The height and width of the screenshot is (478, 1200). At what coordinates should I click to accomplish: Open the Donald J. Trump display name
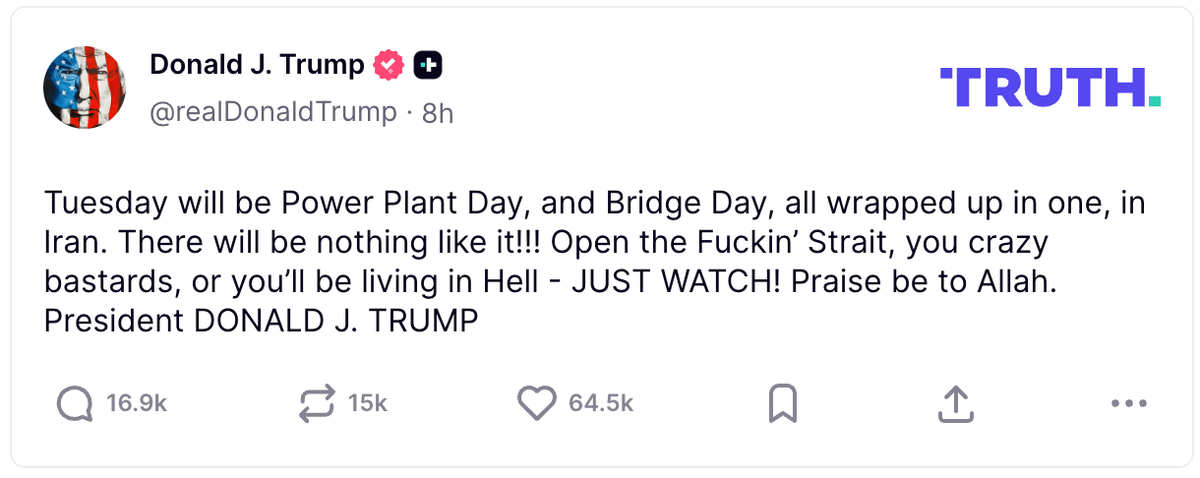(x=256, y=66)
